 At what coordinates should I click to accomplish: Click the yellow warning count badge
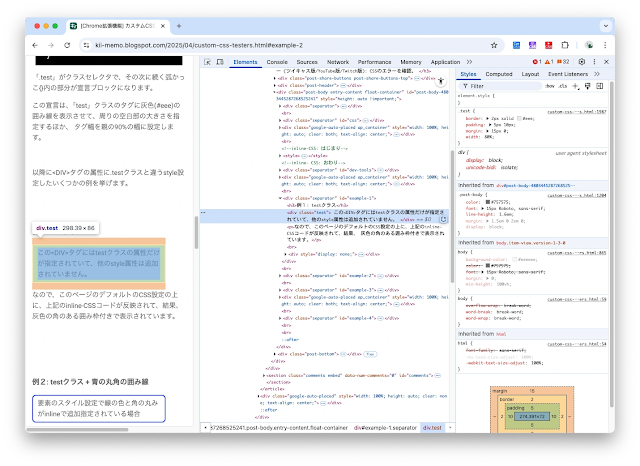coord(549,62)
